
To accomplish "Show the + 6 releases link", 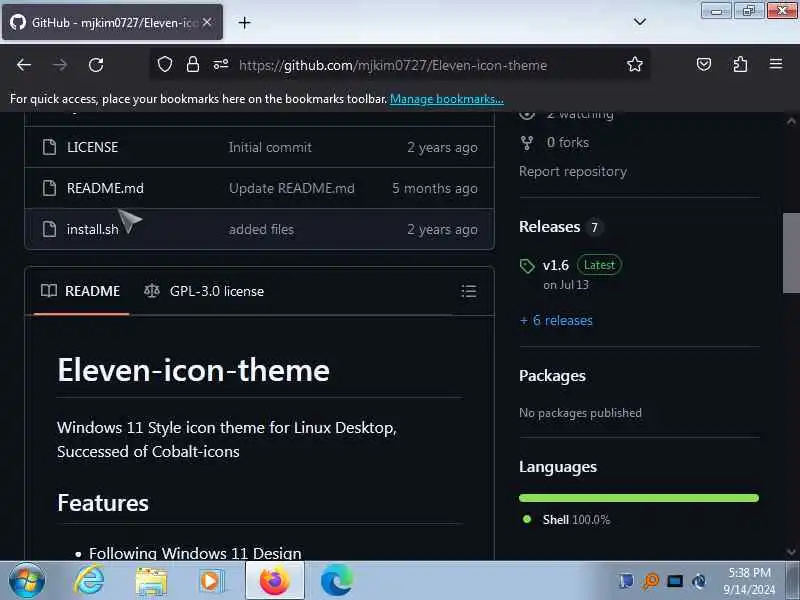I will click(556, 320).
